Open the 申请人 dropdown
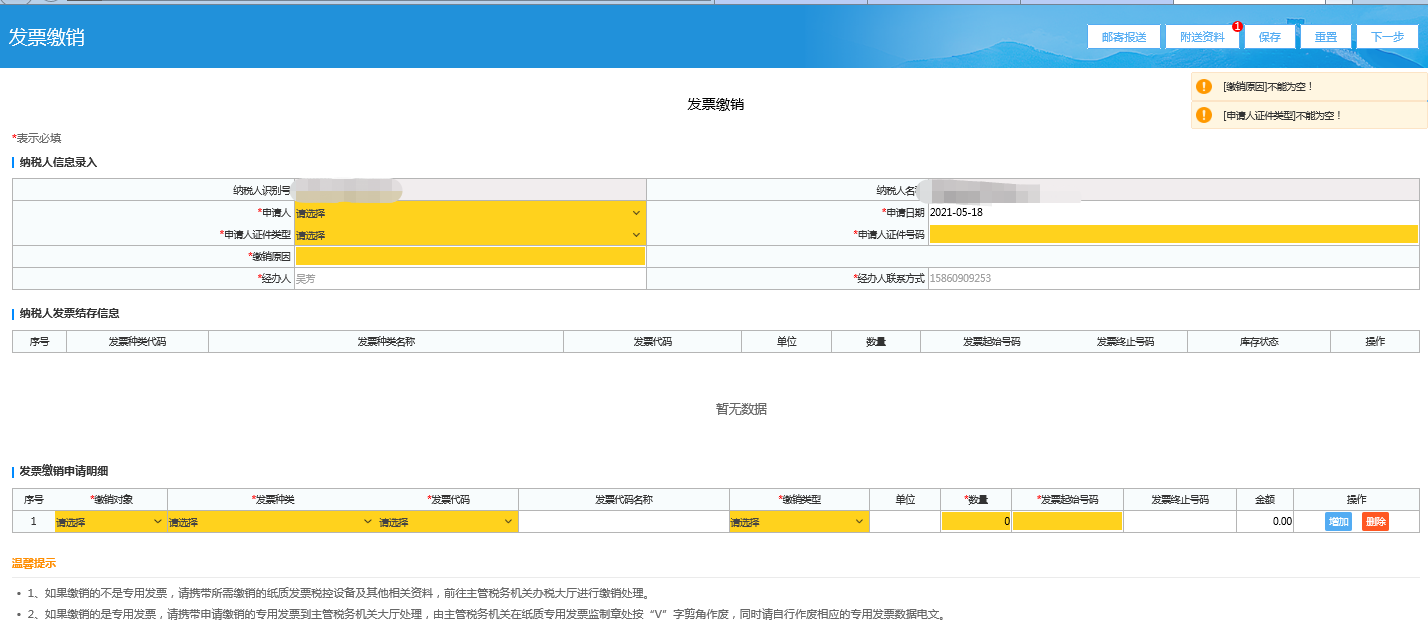The image size is (1428, 635). point(469,213)
